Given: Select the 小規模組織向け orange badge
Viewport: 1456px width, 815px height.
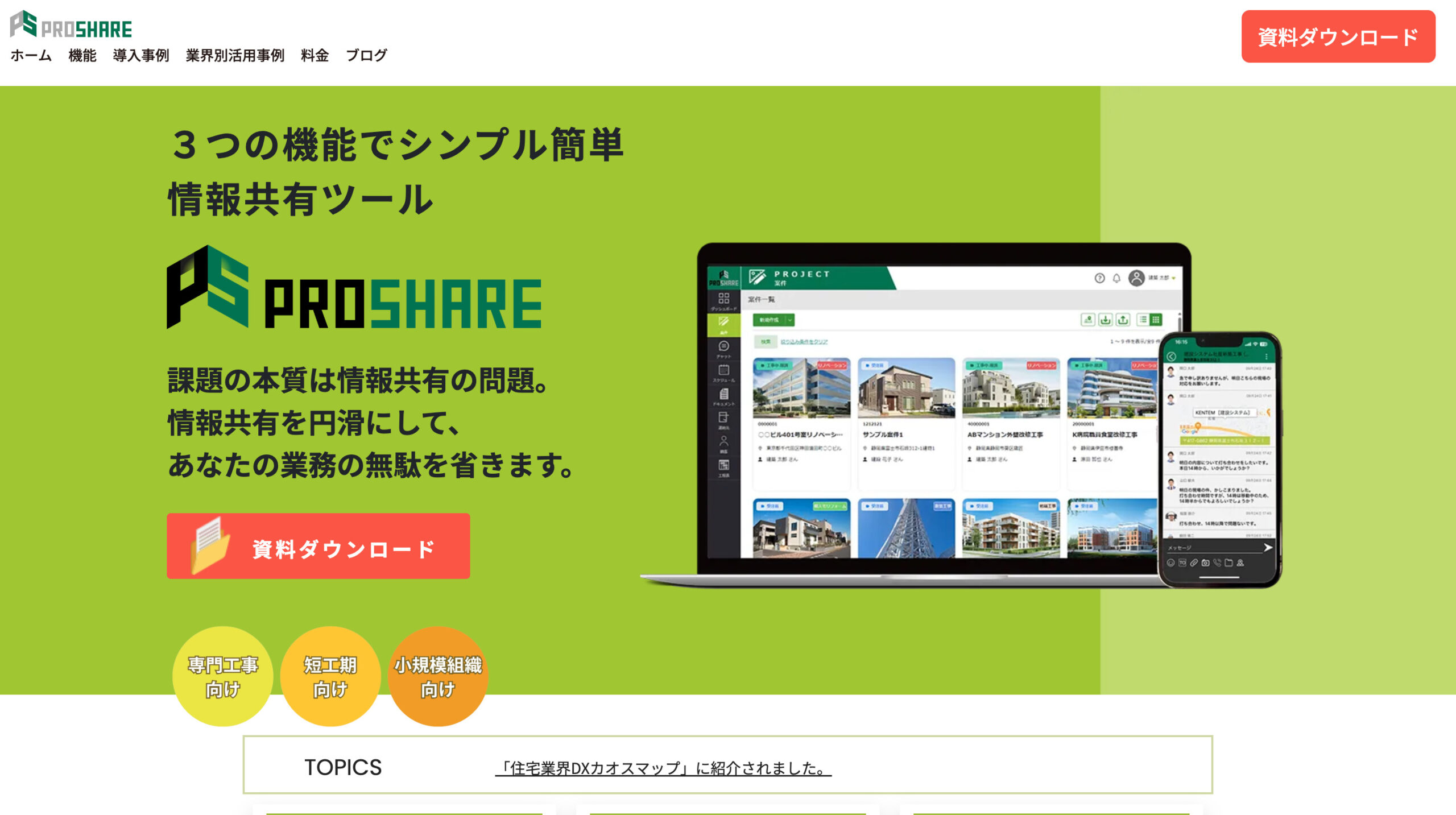Looking at the screenshot, I should 438,676.
